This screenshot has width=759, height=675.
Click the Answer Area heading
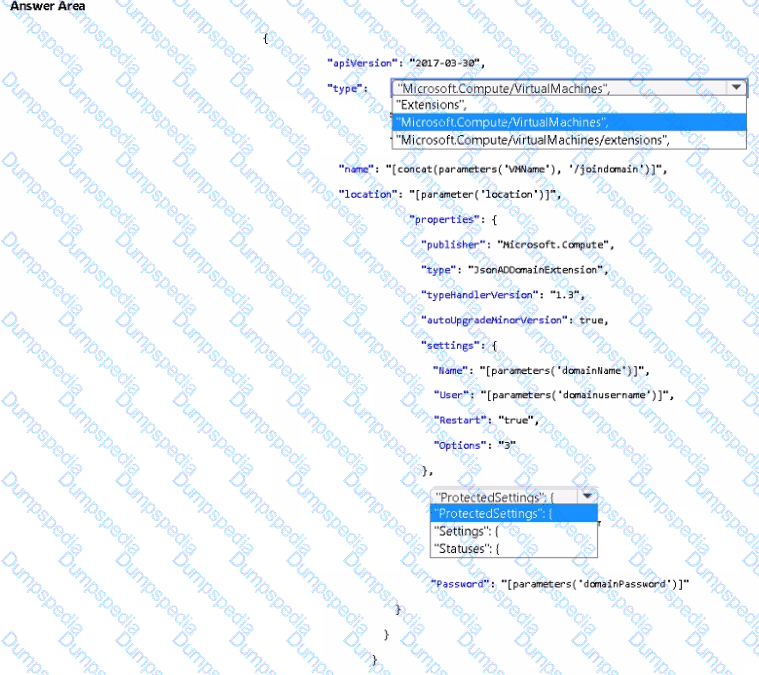48,7
